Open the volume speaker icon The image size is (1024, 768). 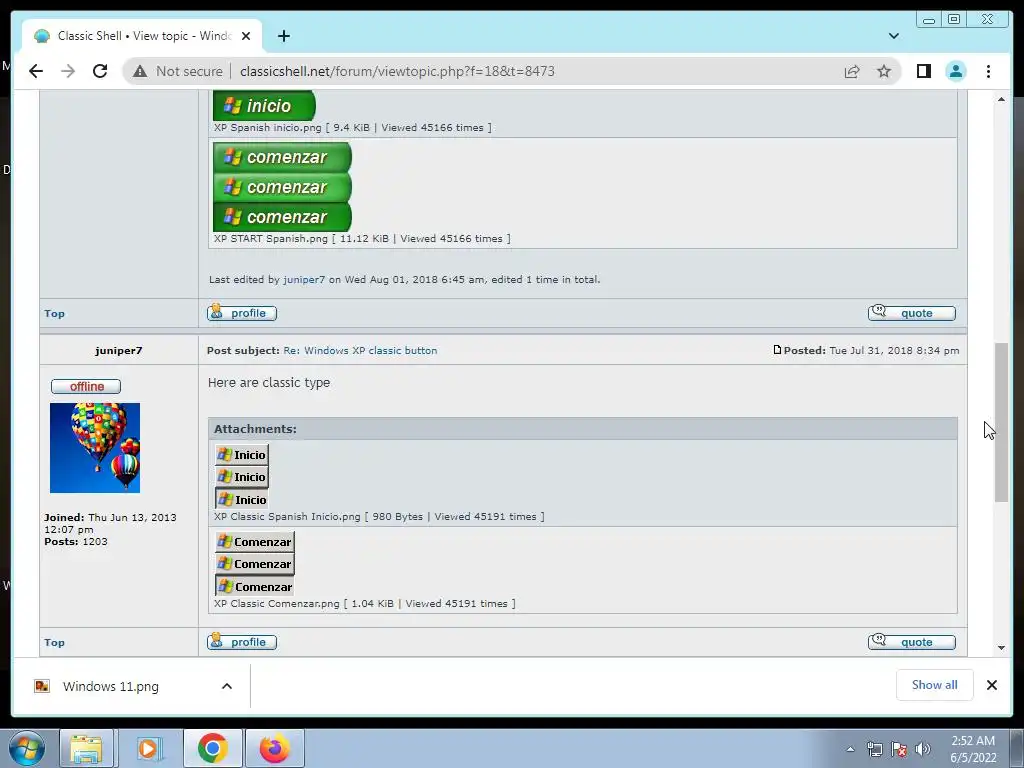(923, 749)
